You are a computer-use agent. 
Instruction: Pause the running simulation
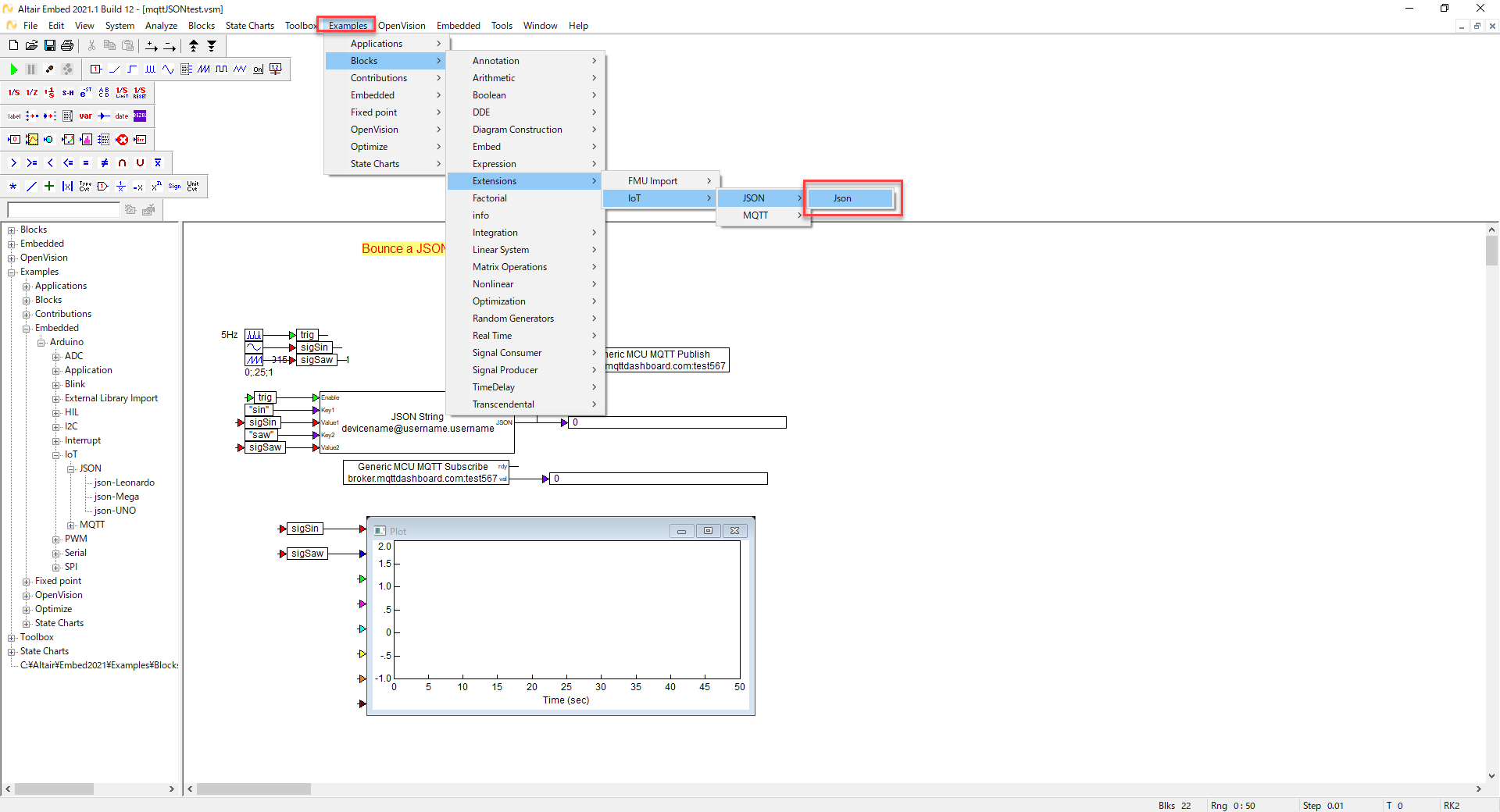pyautogui.click(x=30, y=69)
